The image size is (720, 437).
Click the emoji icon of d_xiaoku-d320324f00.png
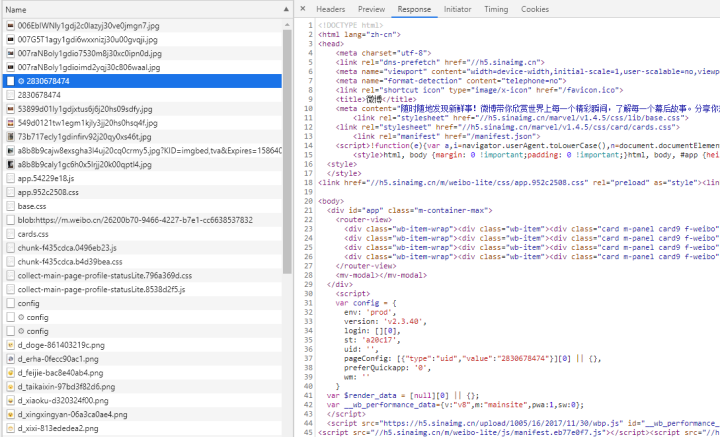(11, 401)
